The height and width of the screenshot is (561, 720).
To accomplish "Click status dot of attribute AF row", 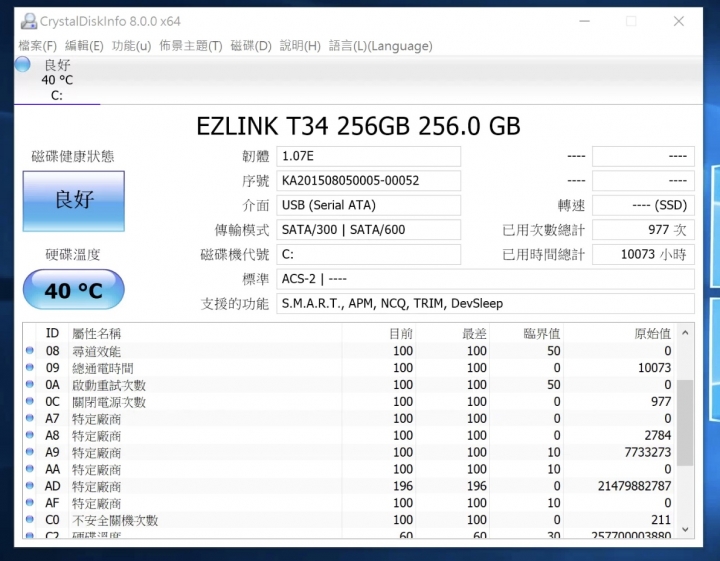I will point(30,503).
